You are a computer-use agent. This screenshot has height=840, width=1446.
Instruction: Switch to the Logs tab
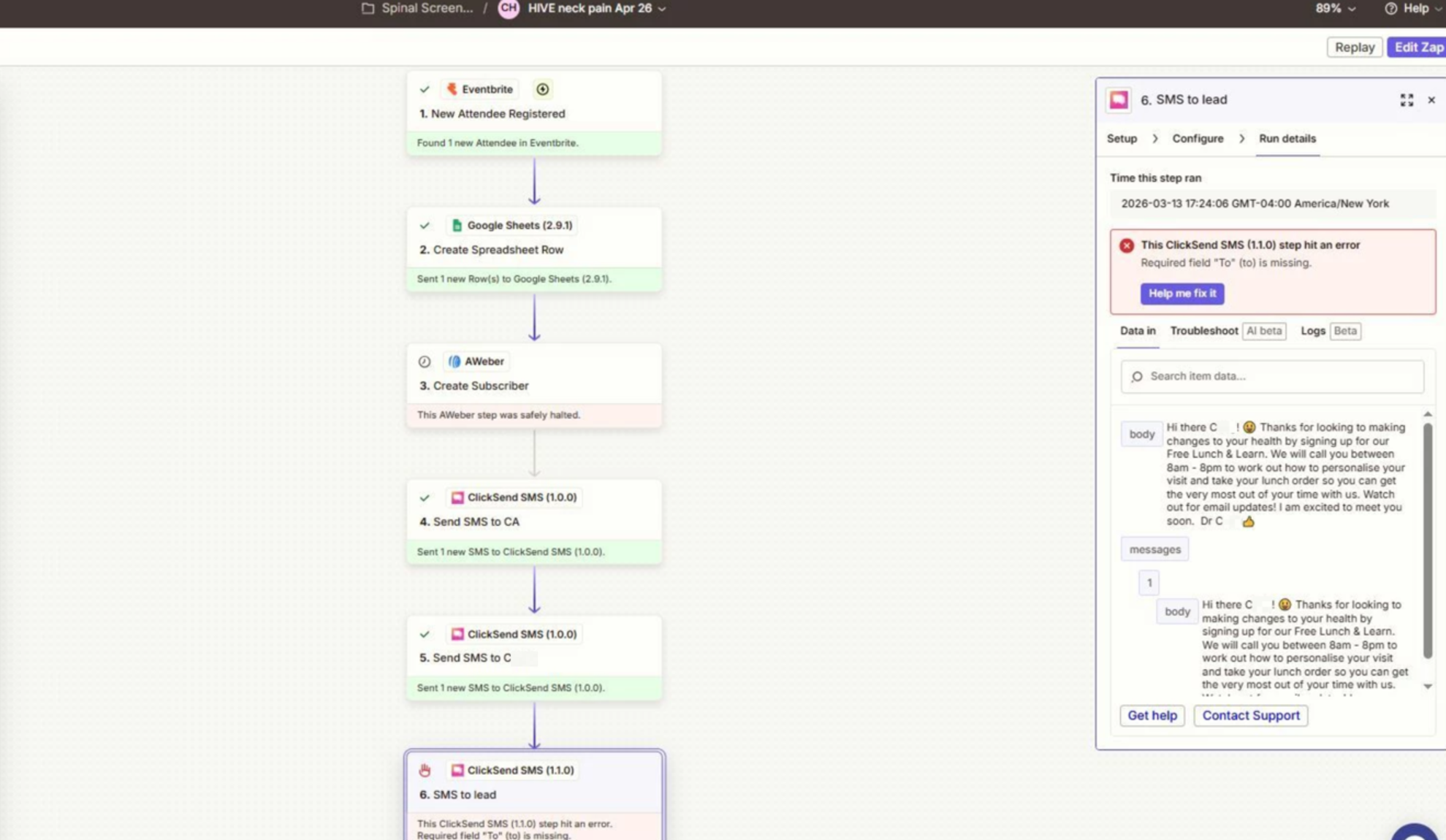(x=1312, y=331)
